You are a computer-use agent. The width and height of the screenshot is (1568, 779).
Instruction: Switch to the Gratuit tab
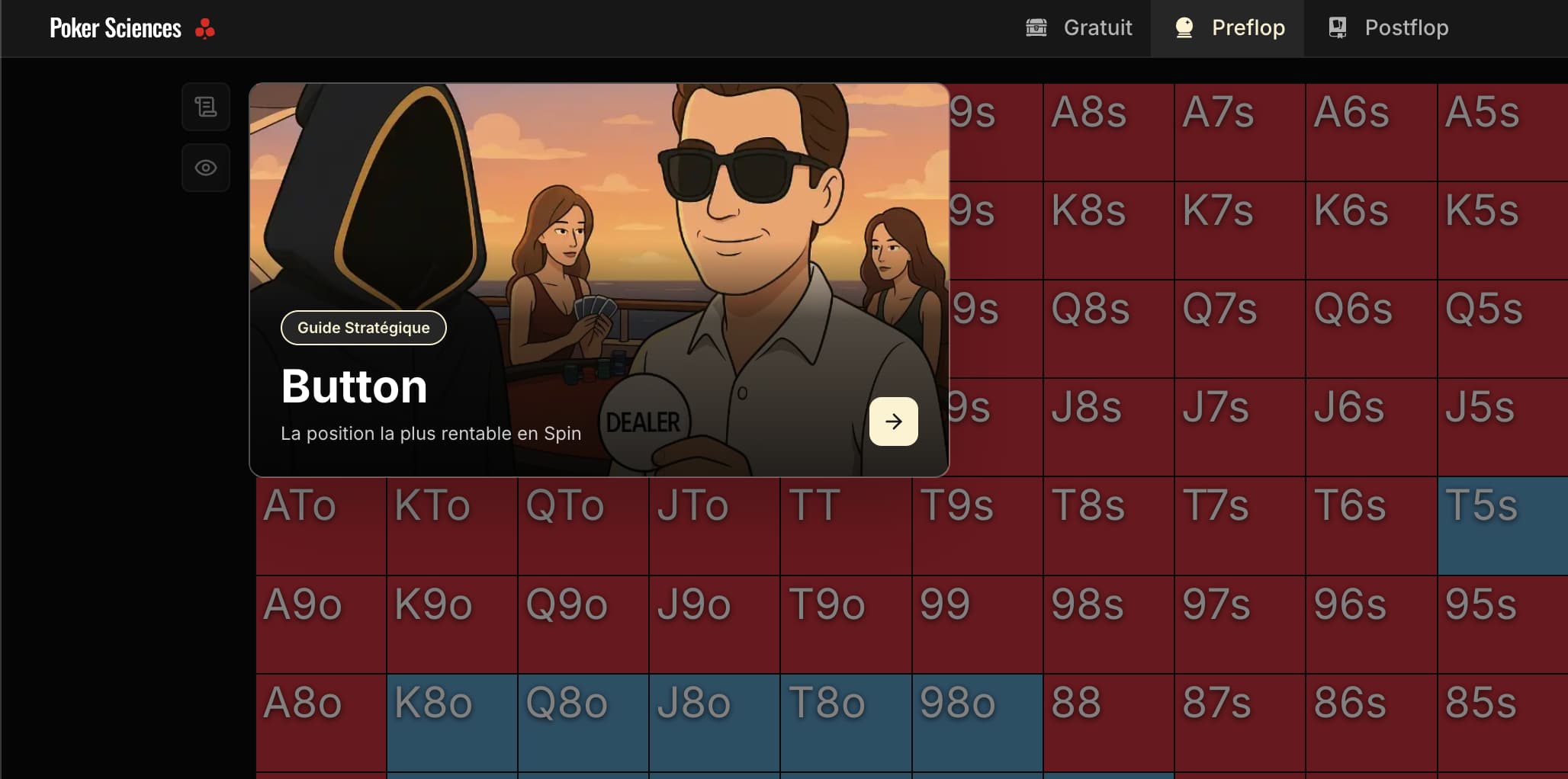[1097, 28]
